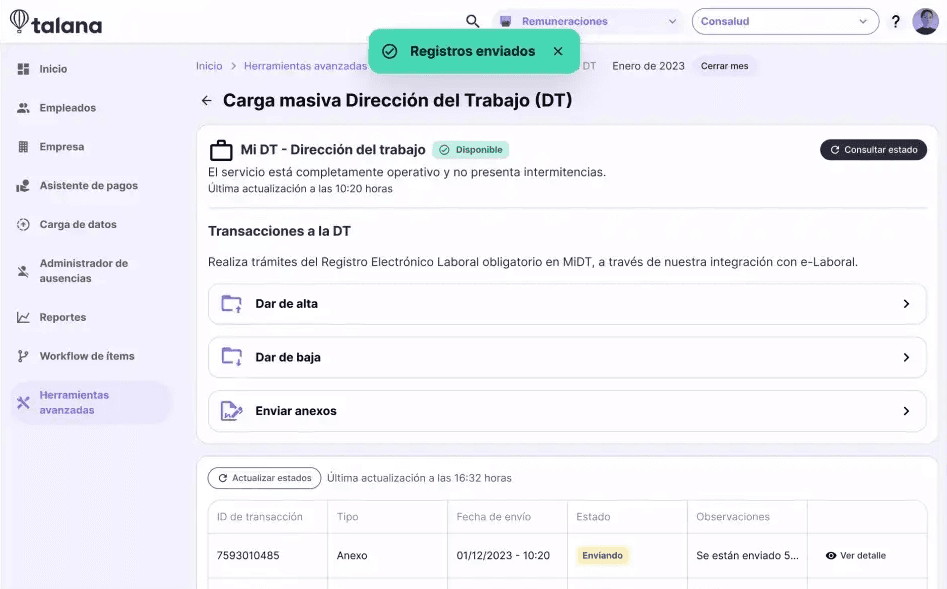The width and height of the screenshot is (947, 589).
Task: Click the Asistente de pagos icon
Action: pyautogui.click(x=22, y=185)
